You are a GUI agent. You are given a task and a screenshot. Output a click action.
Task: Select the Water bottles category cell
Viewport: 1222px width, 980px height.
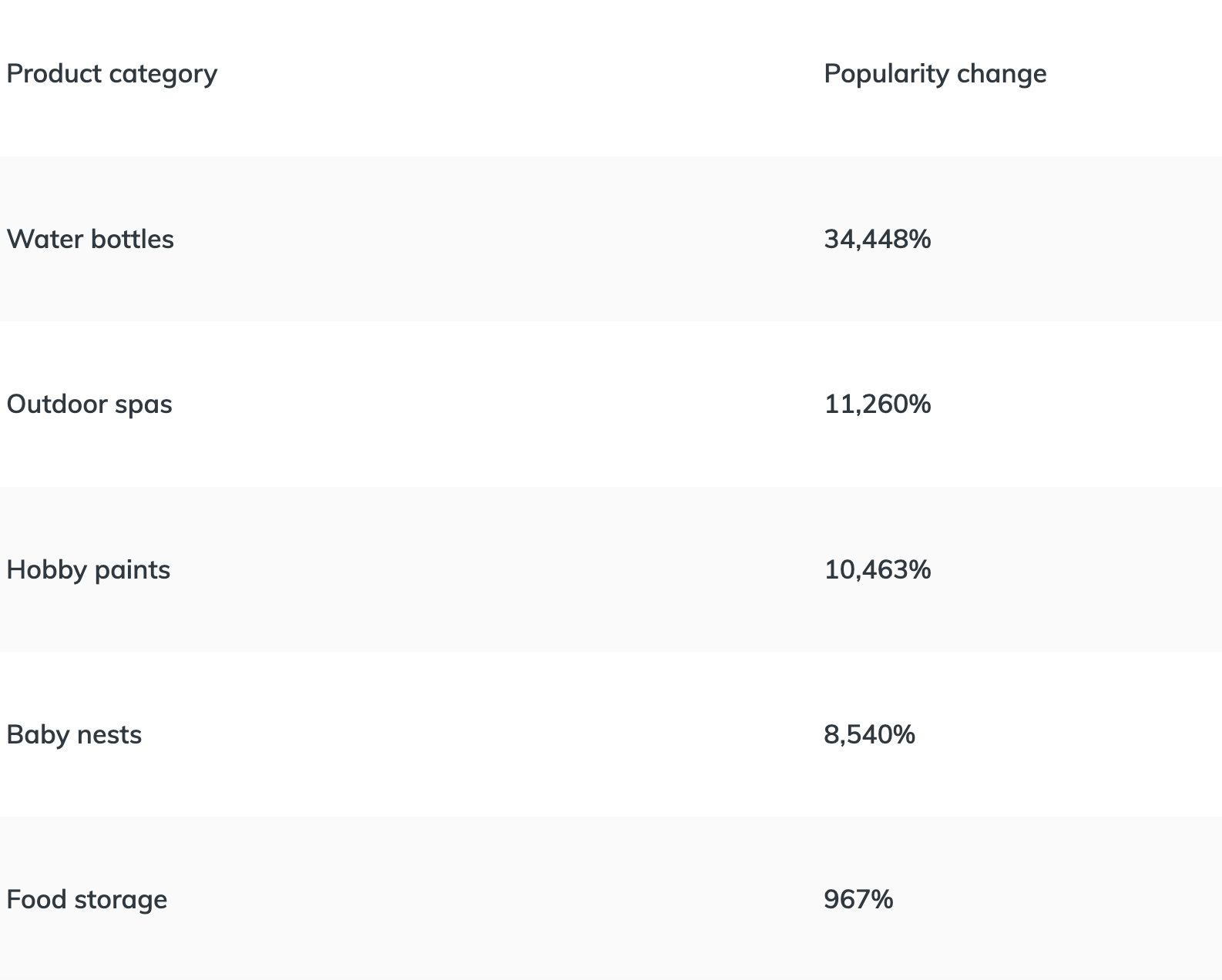90,239
